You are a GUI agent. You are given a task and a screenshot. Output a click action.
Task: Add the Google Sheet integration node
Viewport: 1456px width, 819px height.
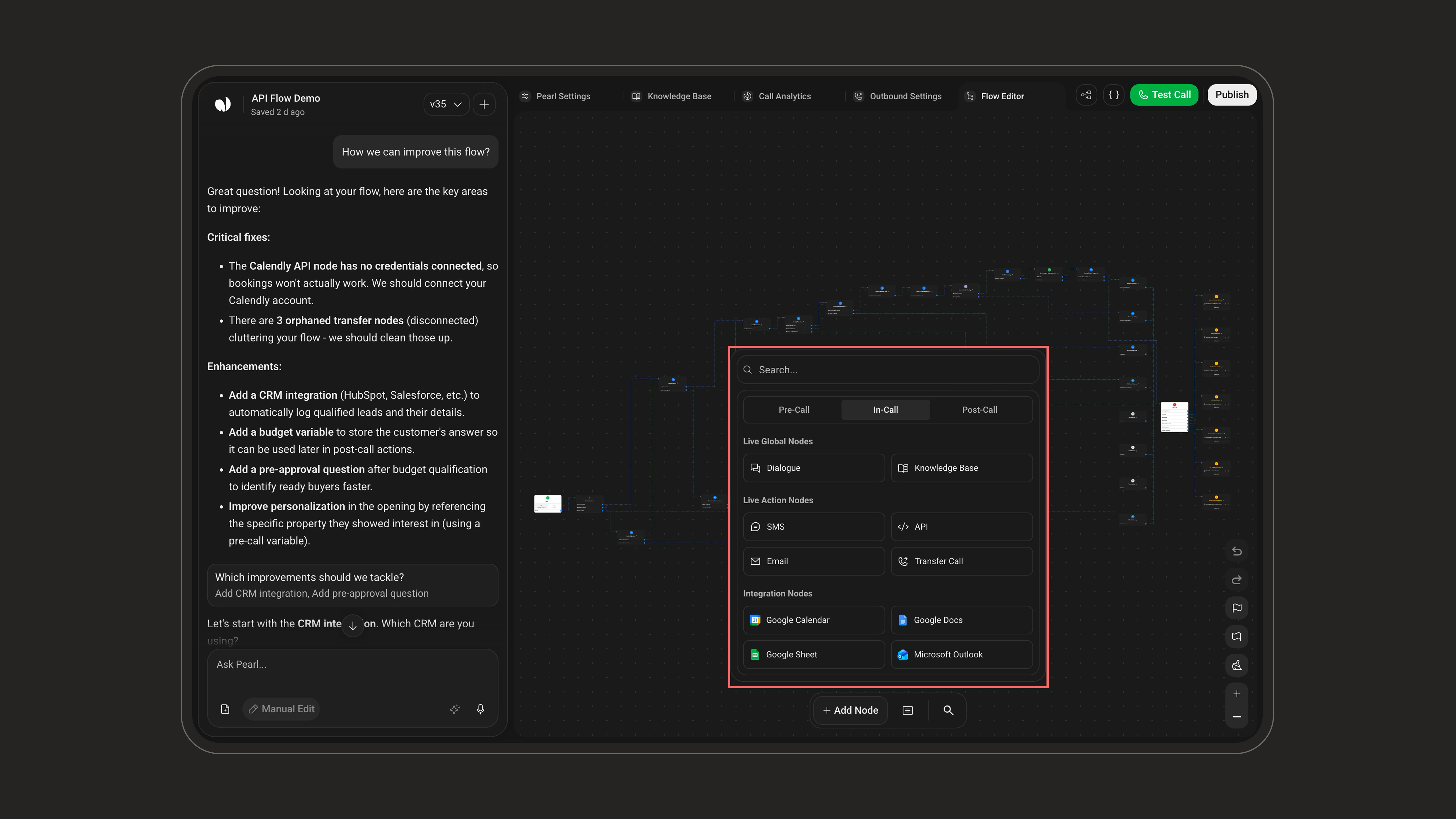[814, 655]
